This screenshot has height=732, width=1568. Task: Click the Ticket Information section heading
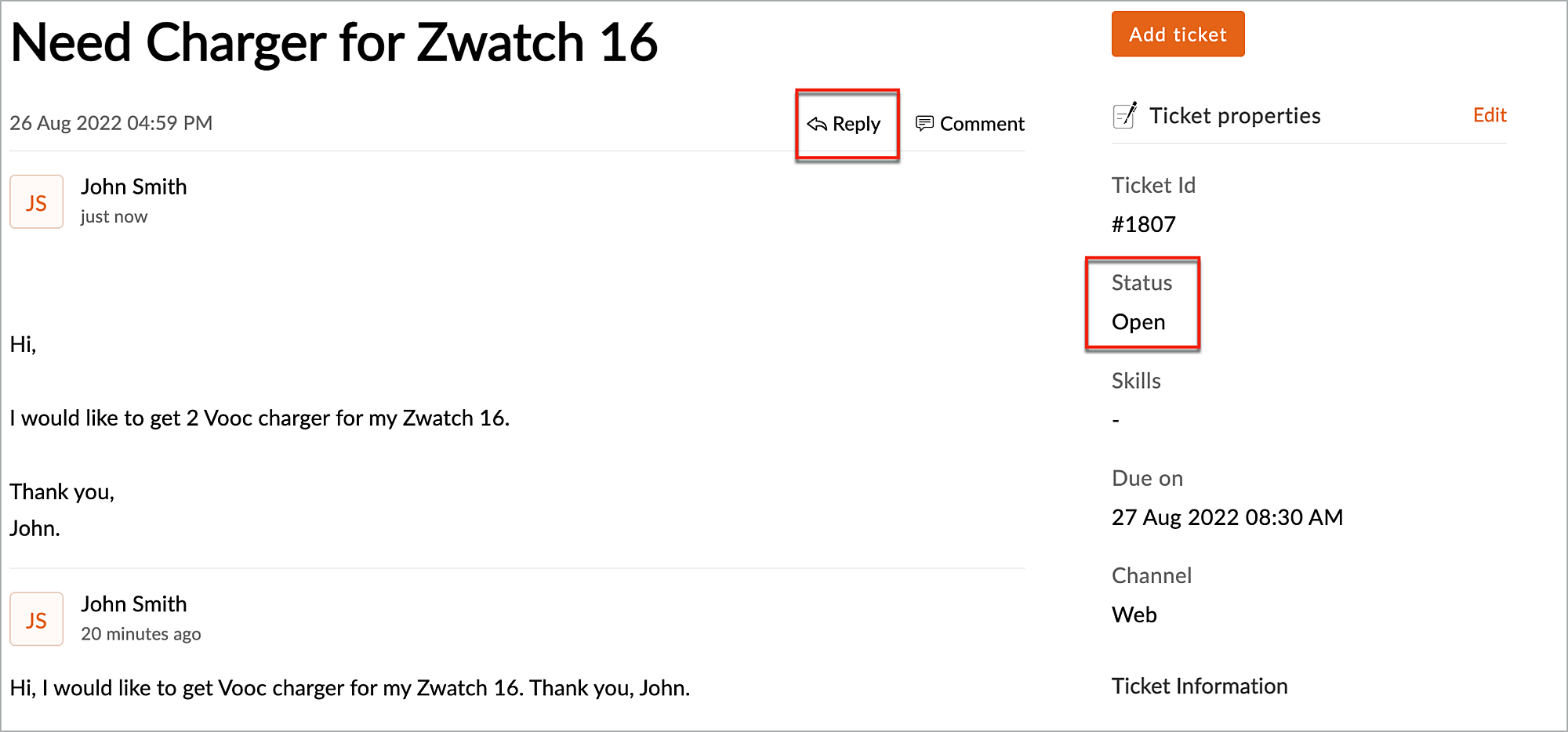(x=1199, y=687)
